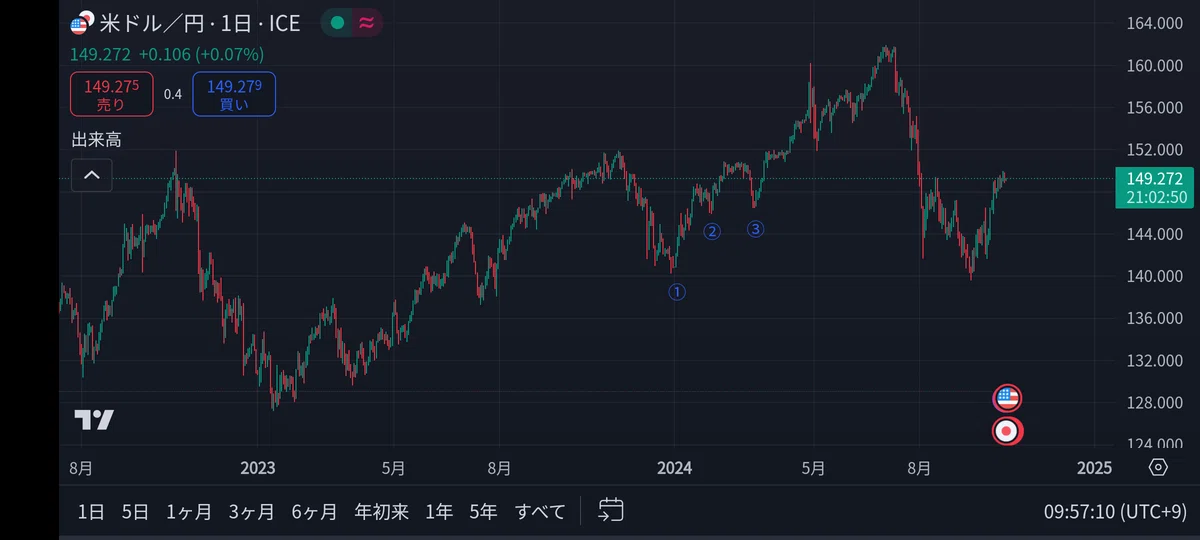Click the pink approximate-data indicator icon
This screenshot has height=540, width=1200.
(x=367, y=23)
